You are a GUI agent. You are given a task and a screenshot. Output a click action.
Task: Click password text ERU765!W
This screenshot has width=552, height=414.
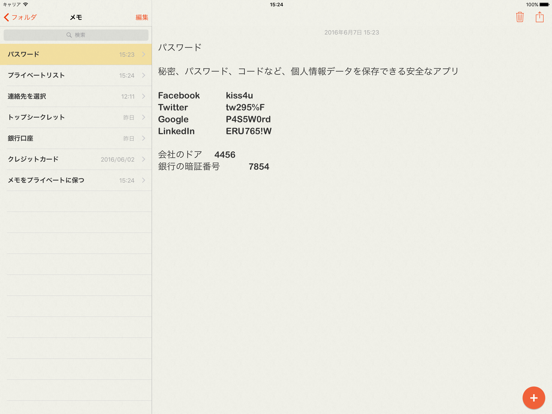(x=249, y=131)
